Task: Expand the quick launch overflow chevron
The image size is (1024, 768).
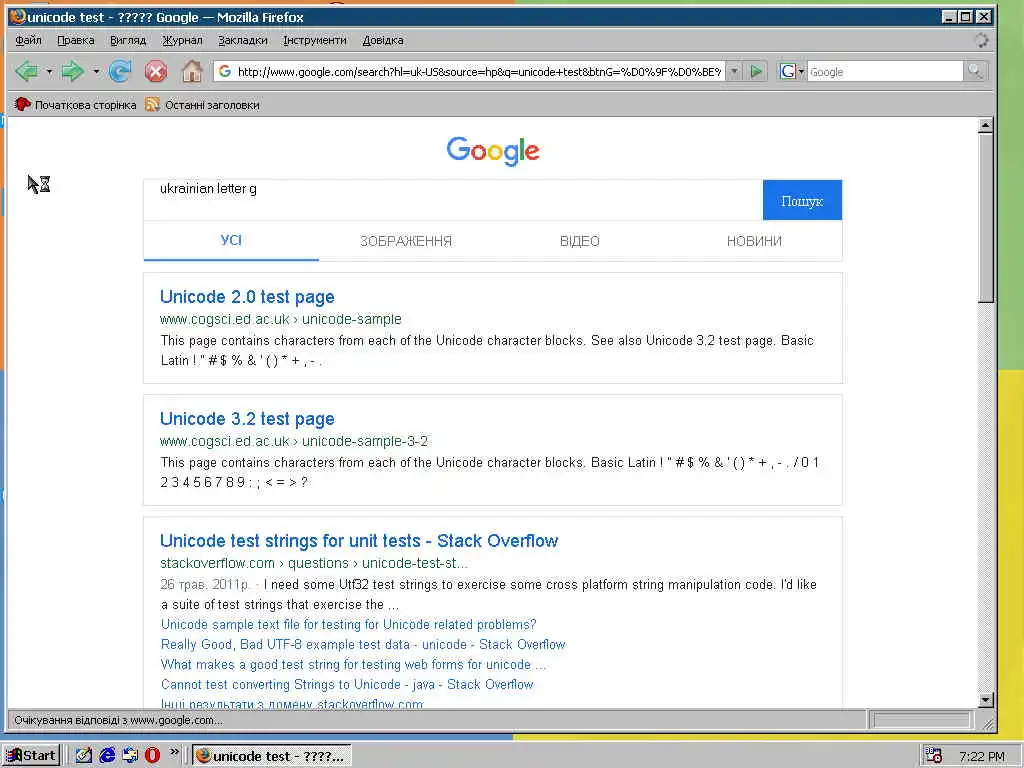Action: (x=174, y=752)
